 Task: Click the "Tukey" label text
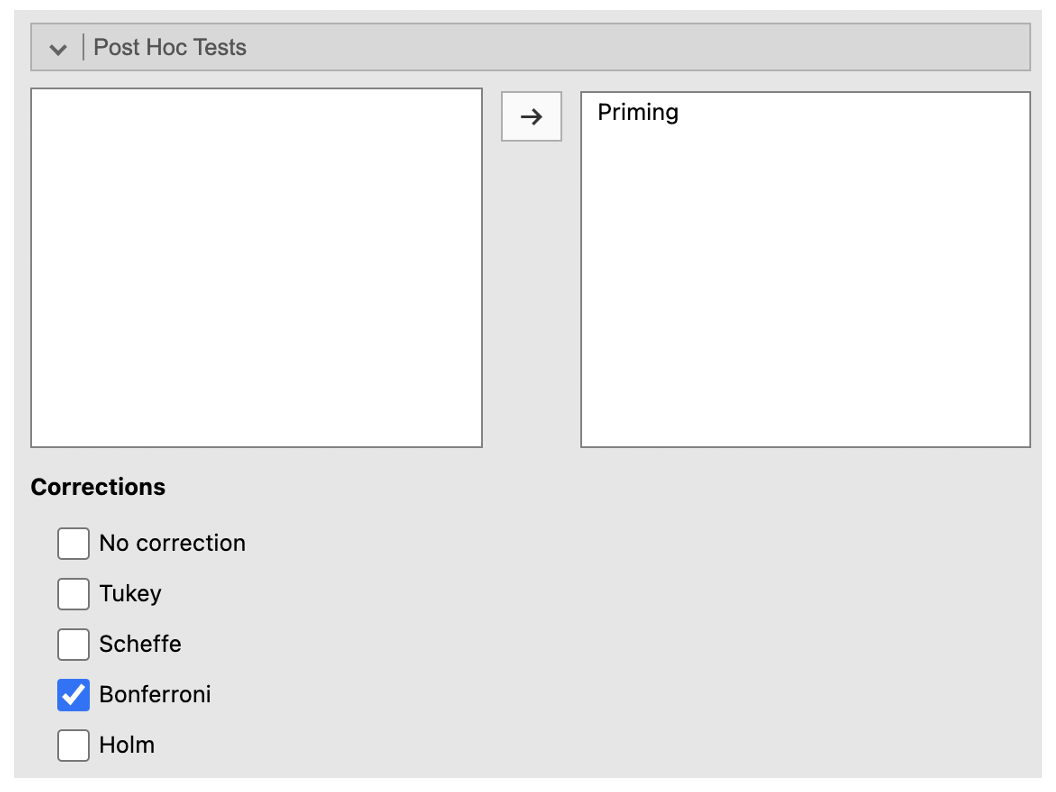(130, 594)
